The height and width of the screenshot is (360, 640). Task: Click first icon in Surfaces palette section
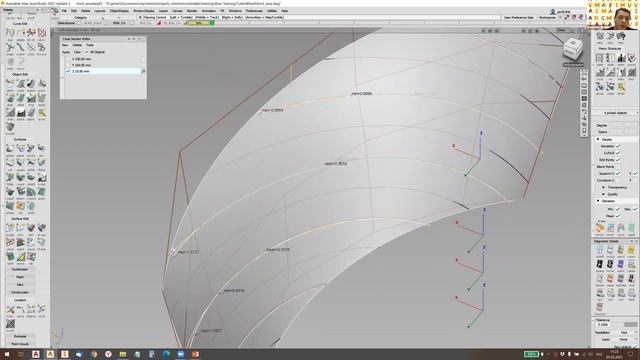tap(10, 148)
